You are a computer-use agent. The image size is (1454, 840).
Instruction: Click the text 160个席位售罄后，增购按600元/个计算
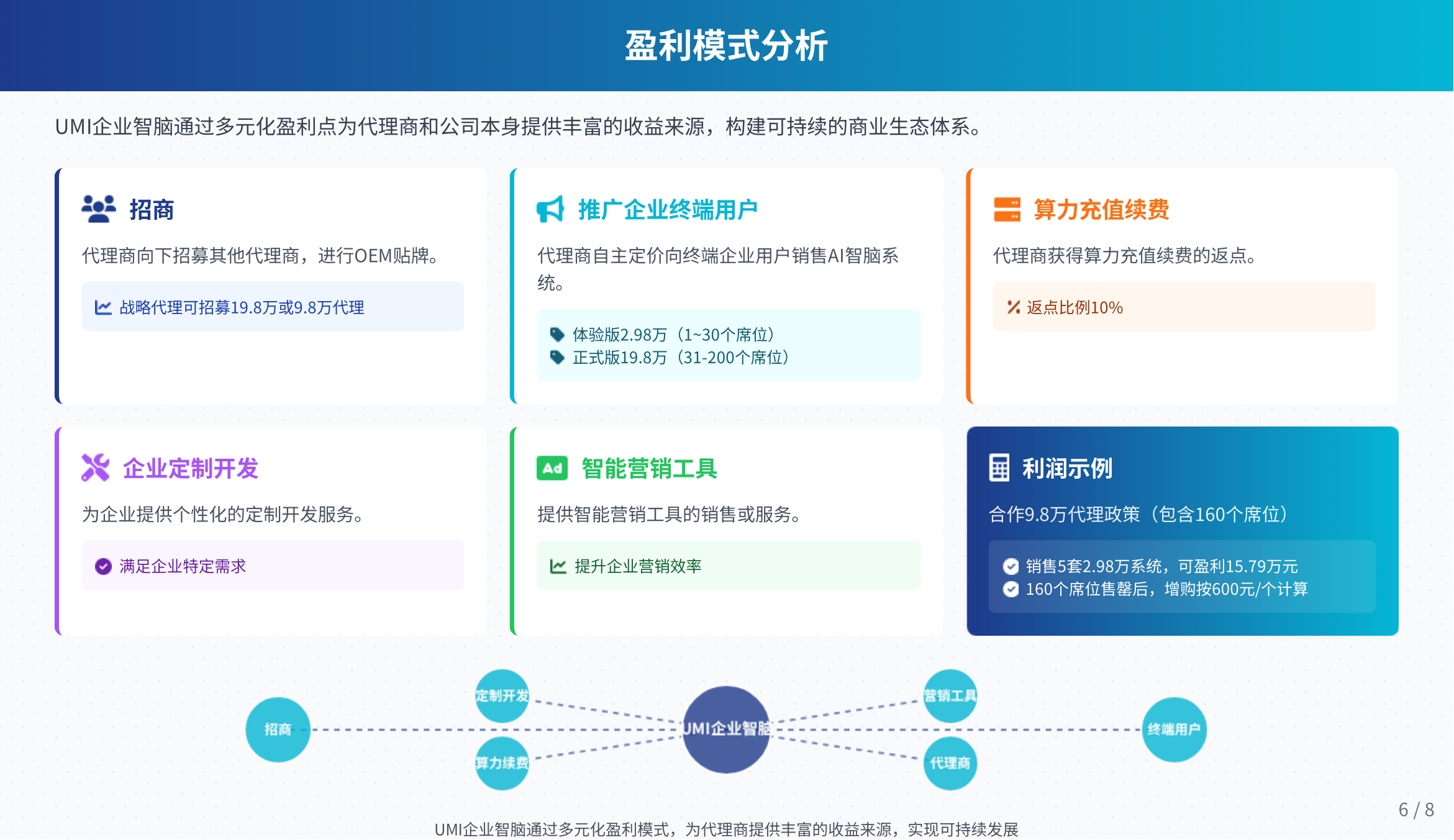pyautogui.click(x=1166, y=589)
